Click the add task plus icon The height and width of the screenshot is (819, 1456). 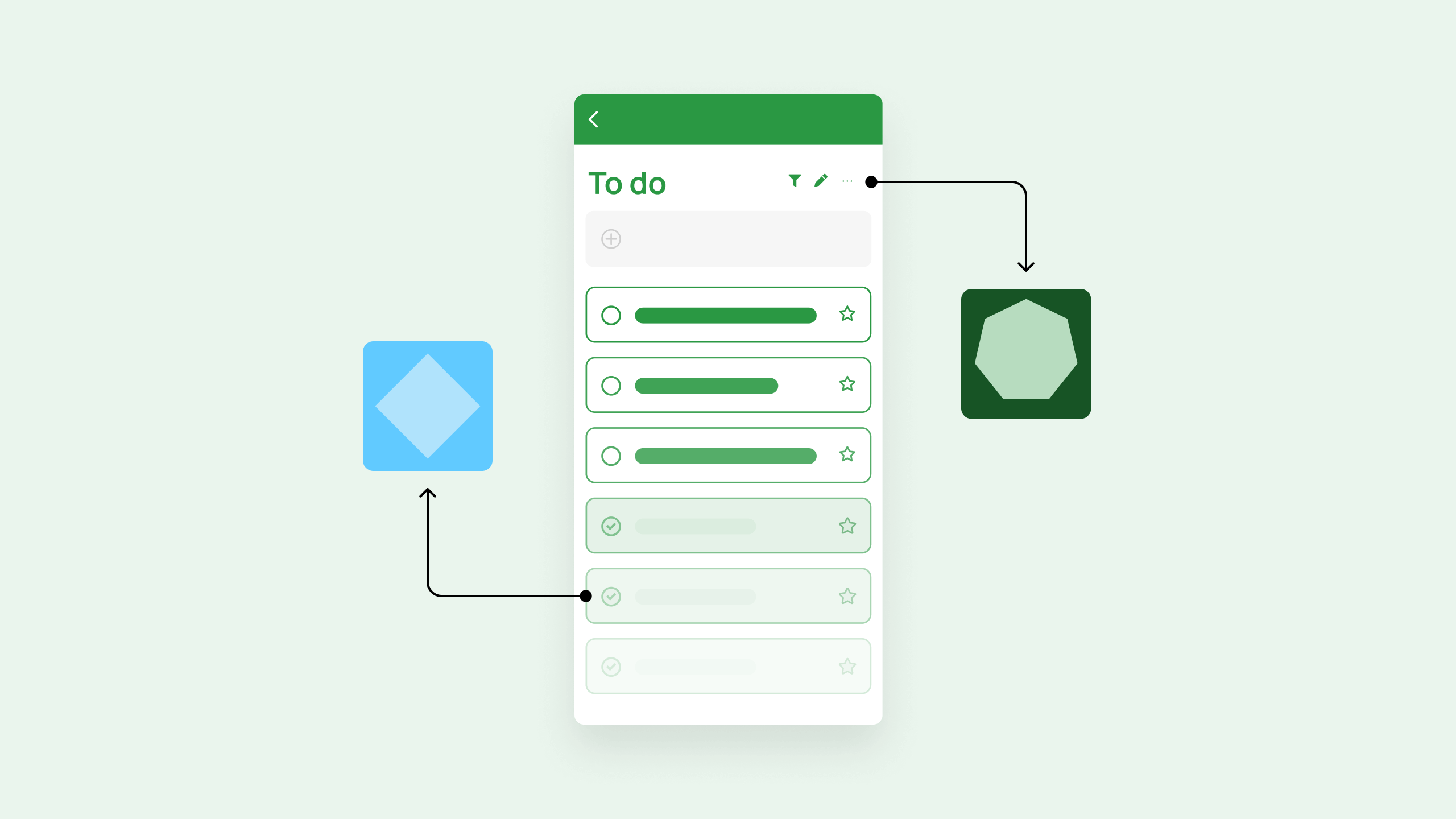pyautogui.click(x=610, y=239)
